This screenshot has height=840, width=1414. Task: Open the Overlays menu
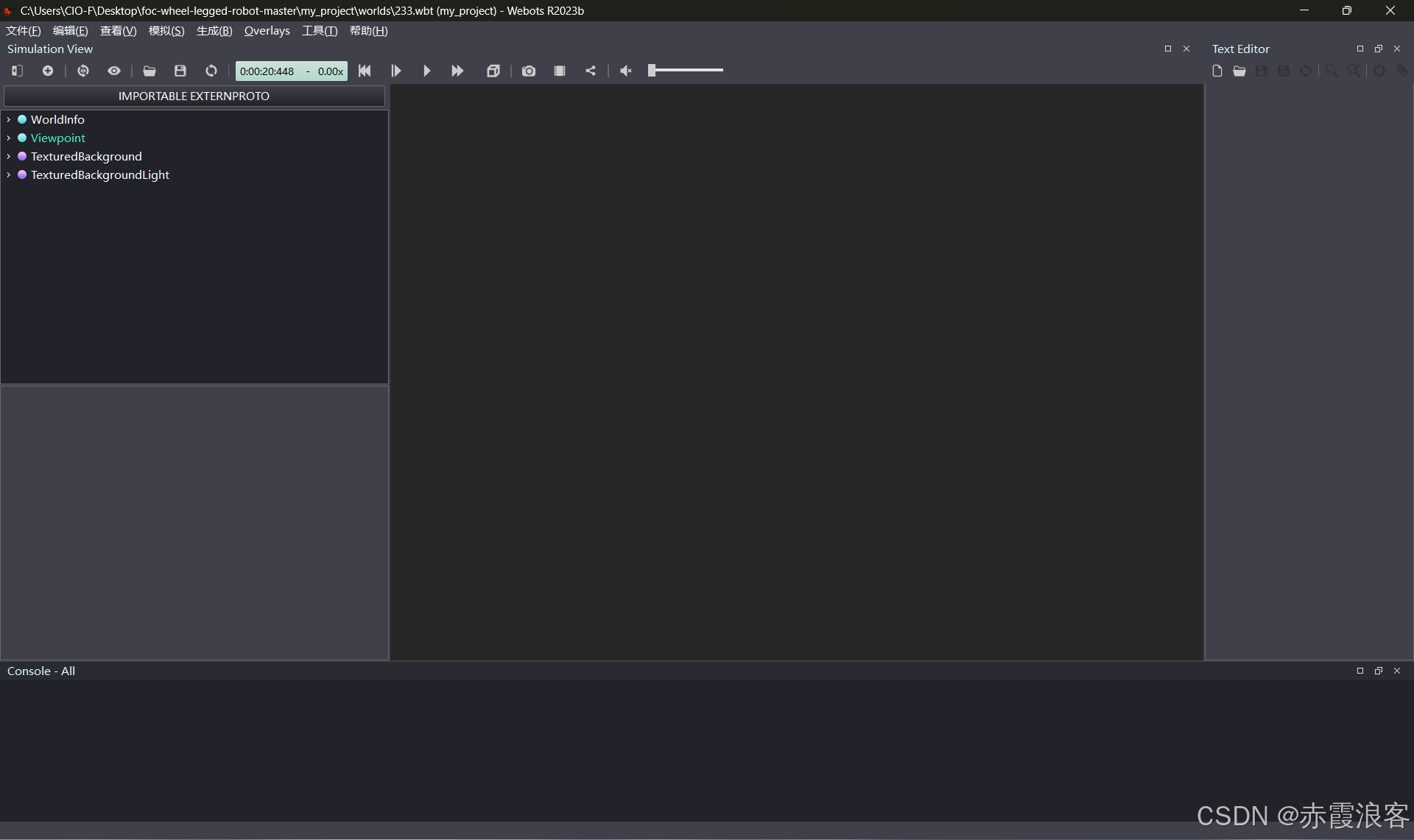267,31
